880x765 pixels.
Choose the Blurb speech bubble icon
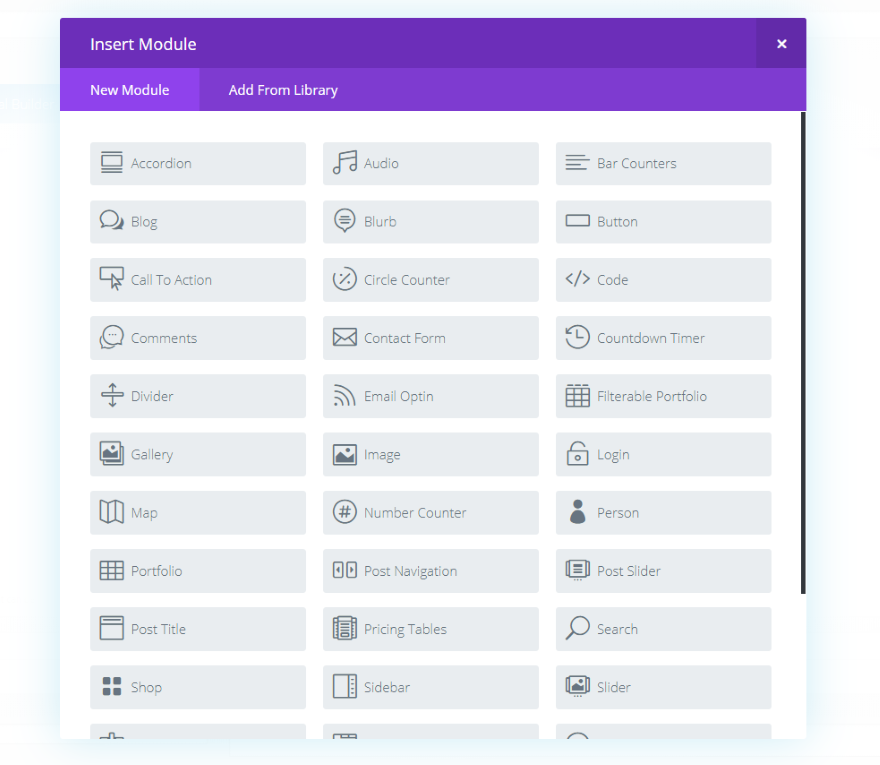pyautogui.click(x=345, y=221)
